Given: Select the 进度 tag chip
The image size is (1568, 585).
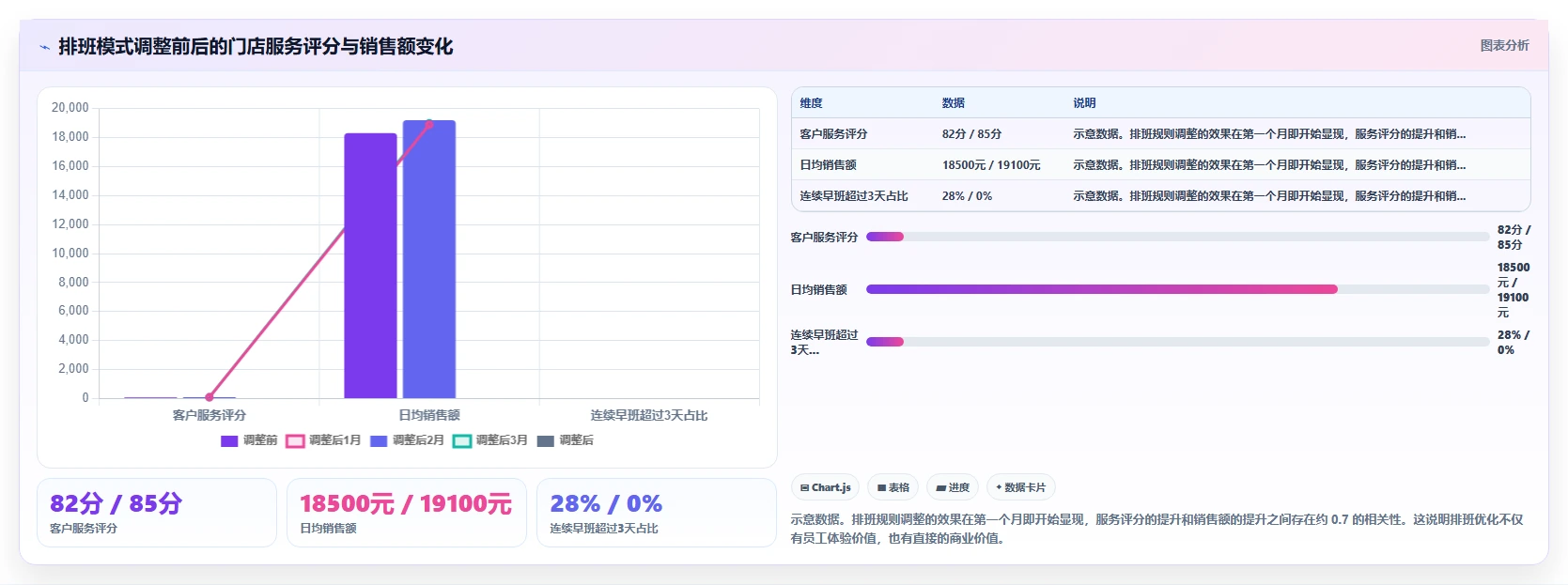Looking at the screenshot, I should [952, 487].
